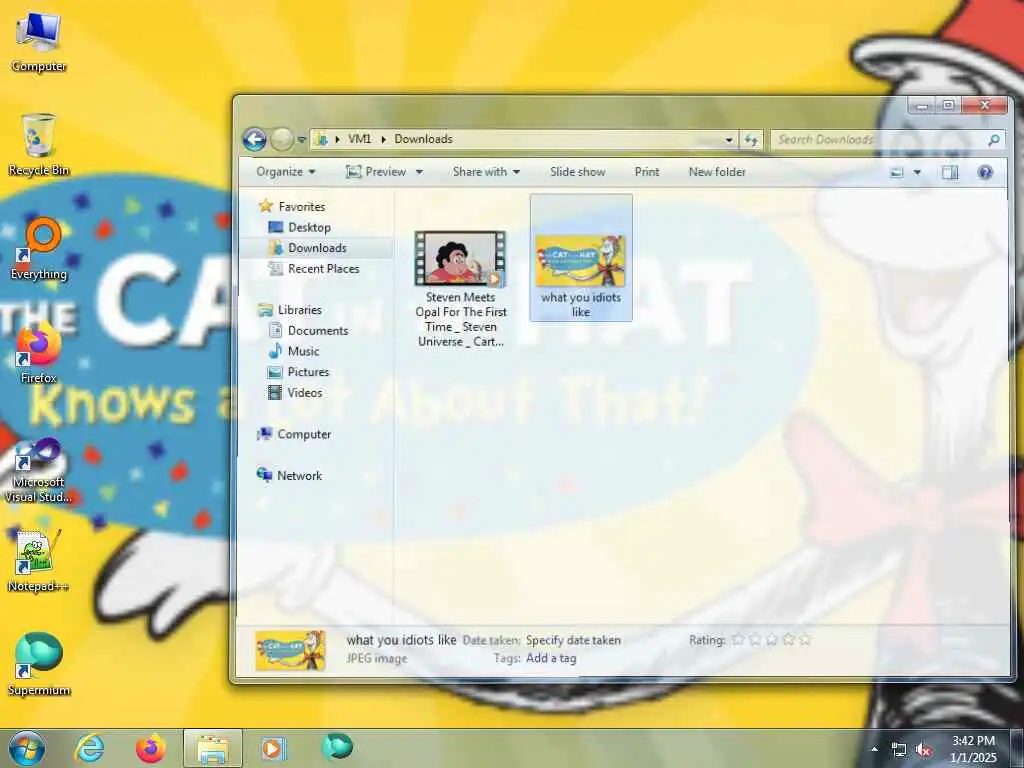Open the Pictures library
Viewport: 1024px width, 768px height.
(299, 372)
